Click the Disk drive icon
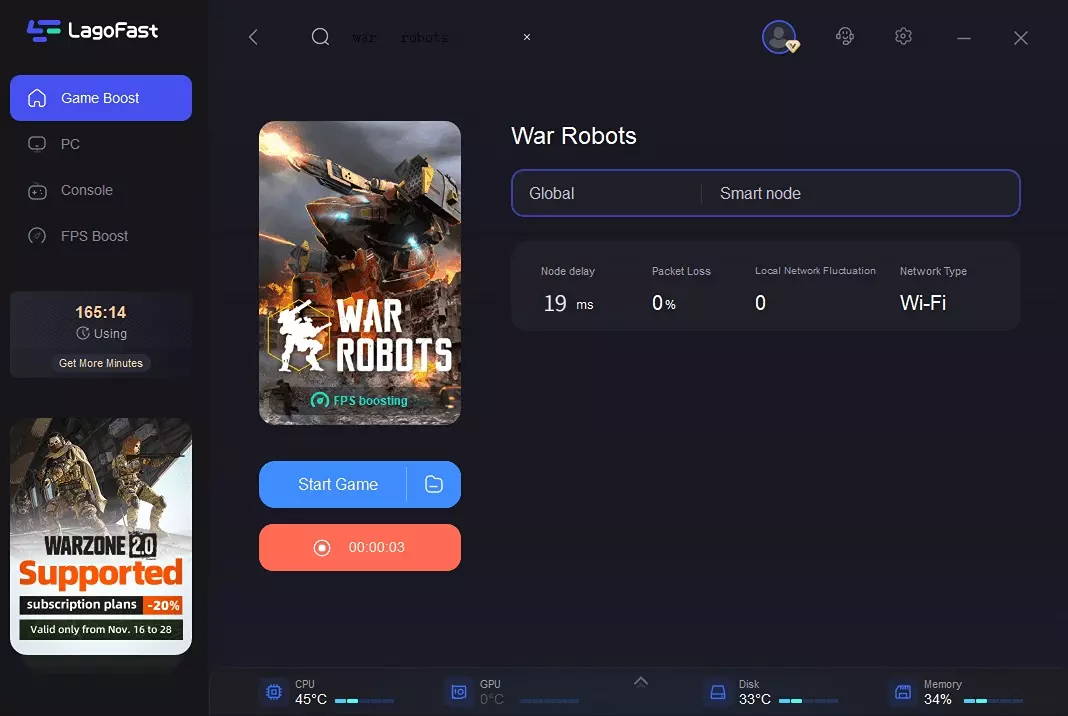The width and height of the screenshot is (1068, 716). [x=718, y=692]
